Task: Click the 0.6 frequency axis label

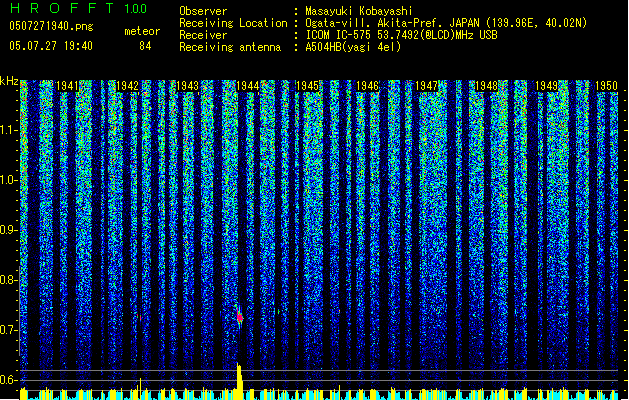Action: coord(9,380)
